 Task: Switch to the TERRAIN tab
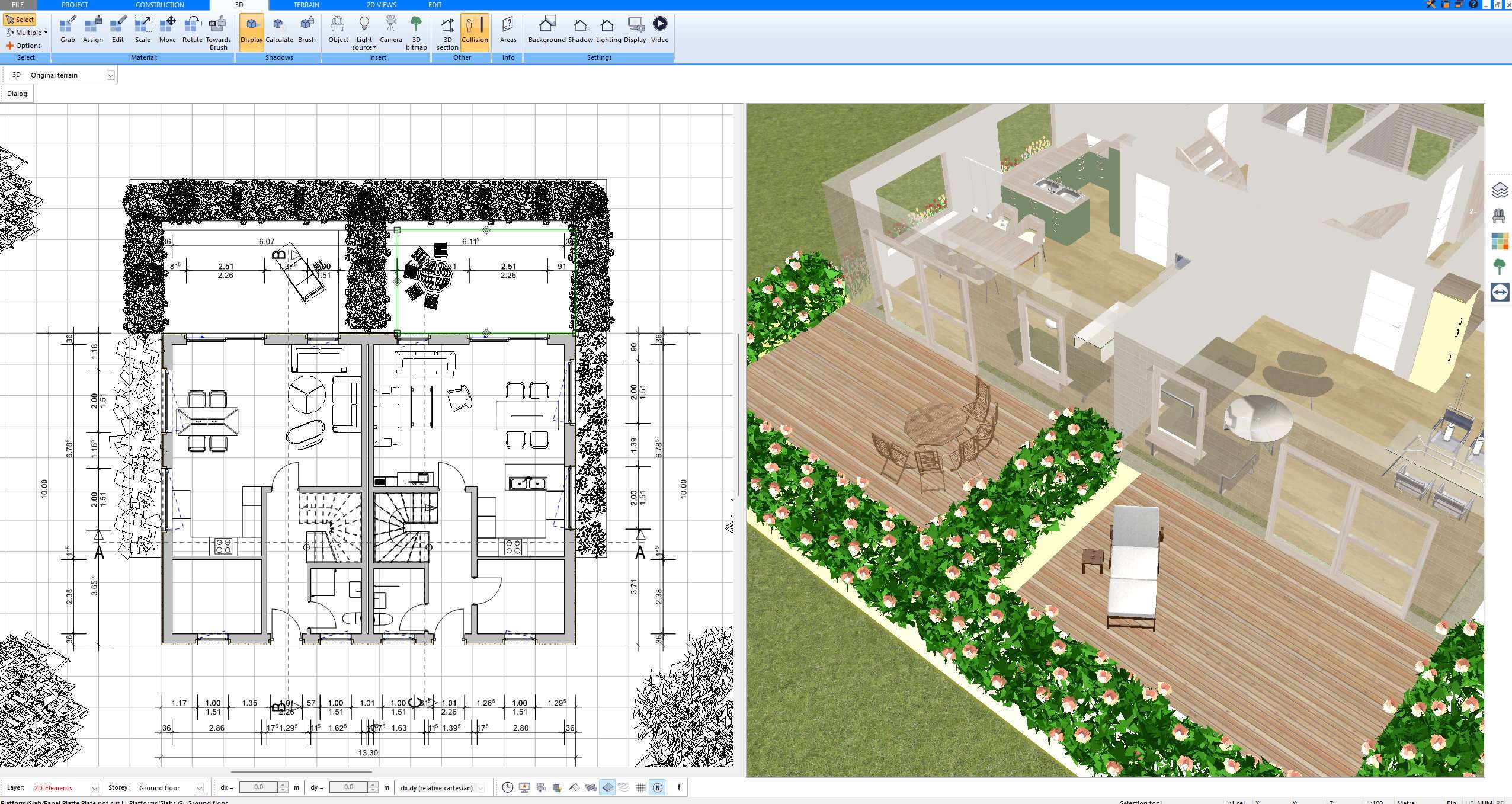point(306,5)
